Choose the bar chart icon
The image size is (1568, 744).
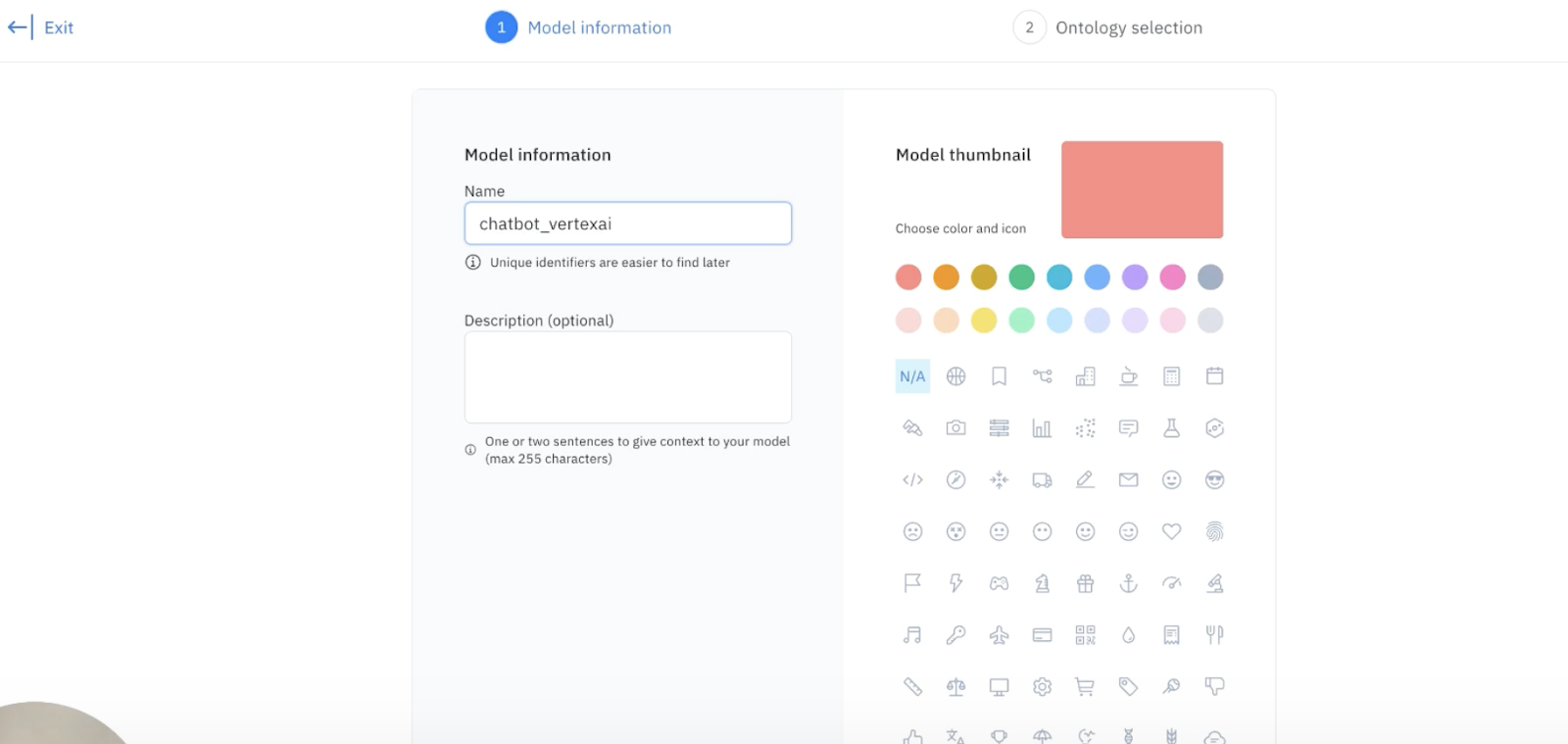click(1043, 428)
